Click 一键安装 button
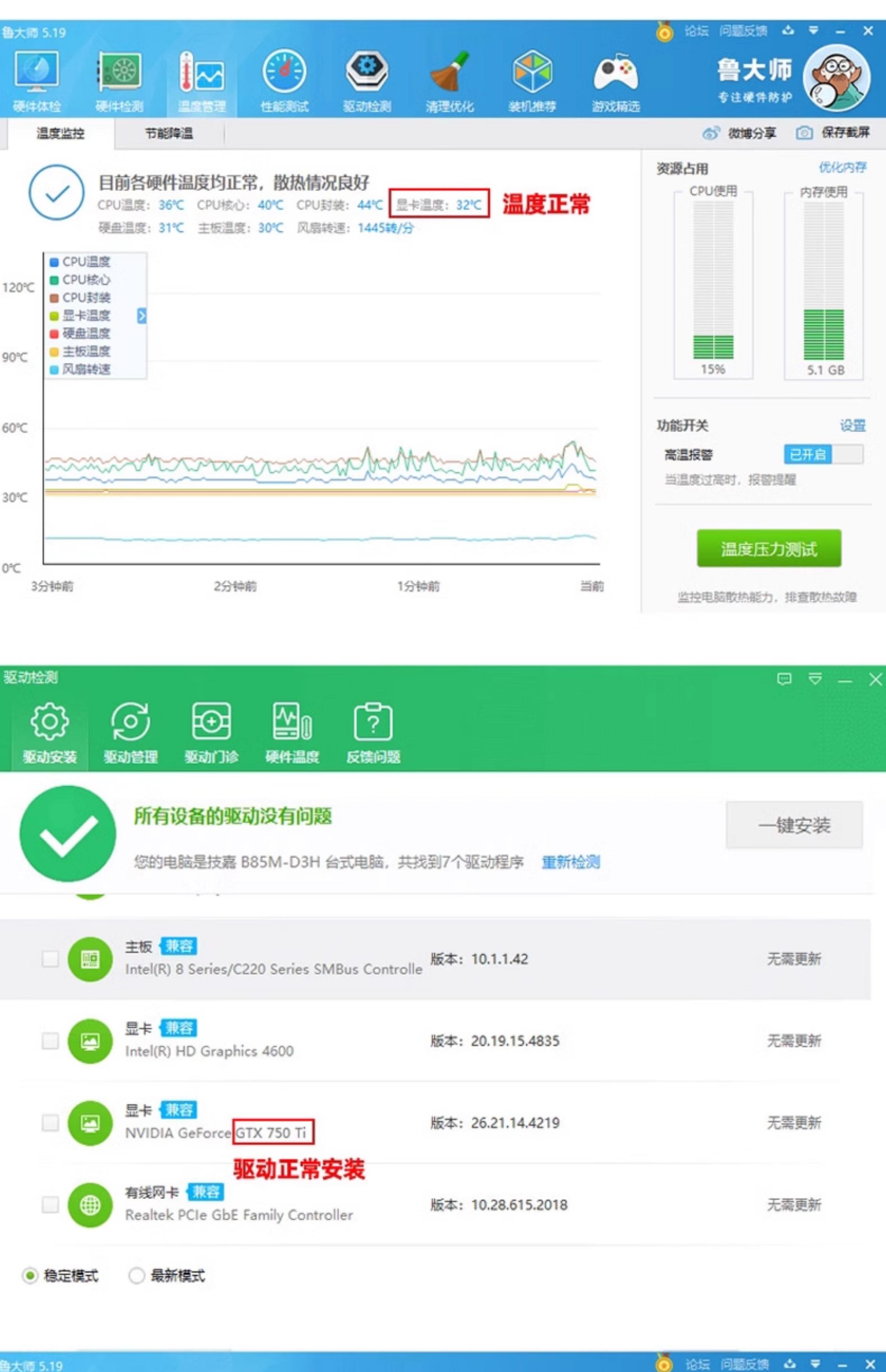The width and height of the screenshot is (886, 1372). click(x=794, y=825)
